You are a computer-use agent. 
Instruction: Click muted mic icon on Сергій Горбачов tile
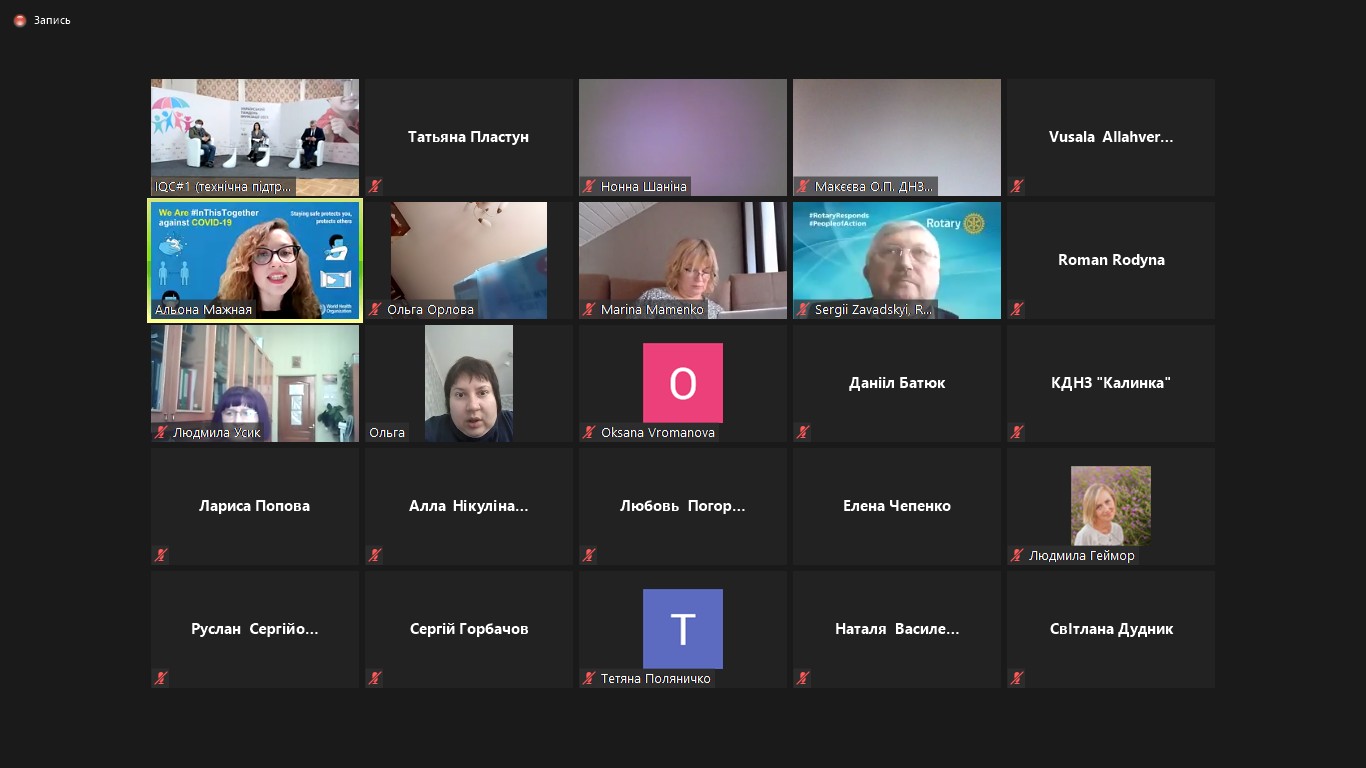coord(375,678)
